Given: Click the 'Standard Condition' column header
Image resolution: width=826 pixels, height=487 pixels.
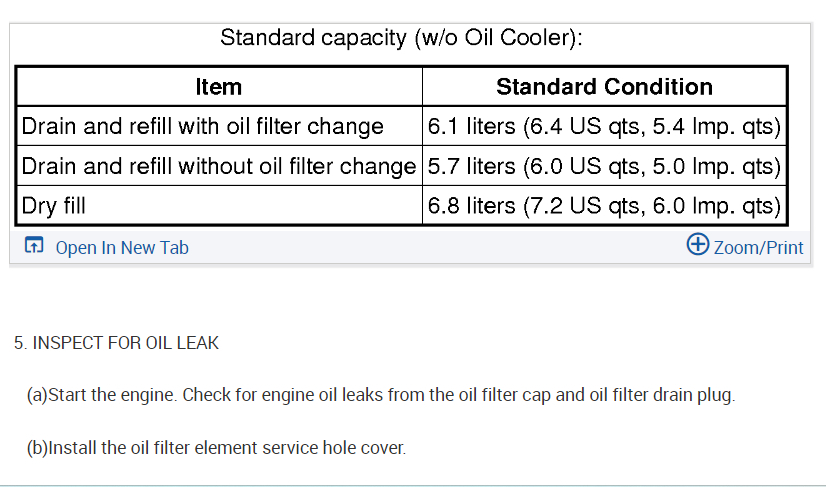Looking at the screenshot, I should (x=604, y=87).
